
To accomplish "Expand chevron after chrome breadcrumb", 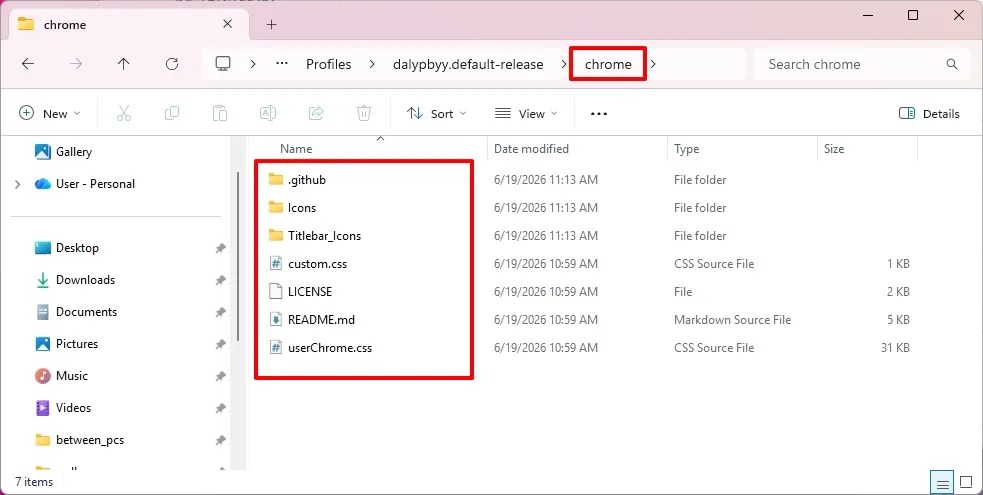I will click(x=653, y=64).
